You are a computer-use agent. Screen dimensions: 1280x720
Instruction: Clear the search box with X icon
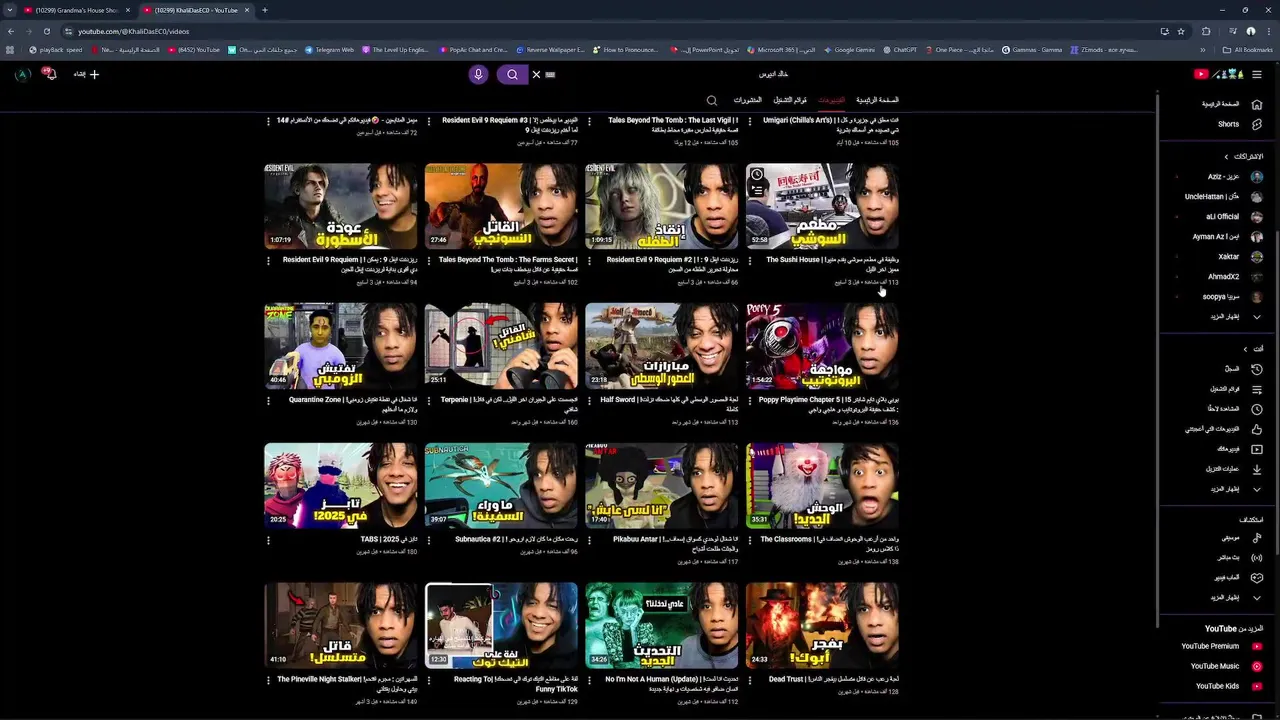(536, 74)
